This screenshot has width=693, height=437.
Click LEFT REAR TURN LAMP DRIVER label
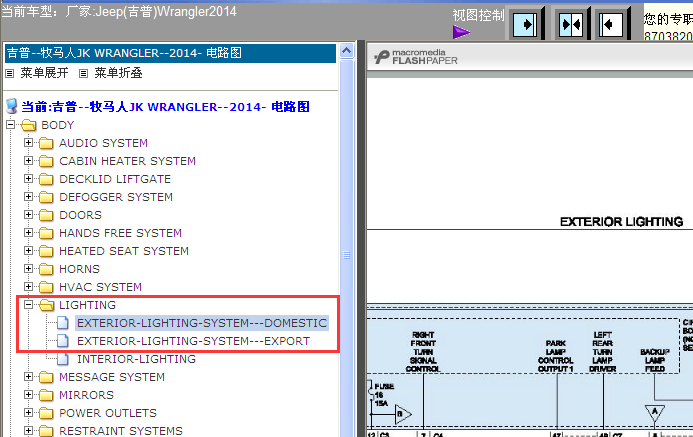[x=602, y=352]
